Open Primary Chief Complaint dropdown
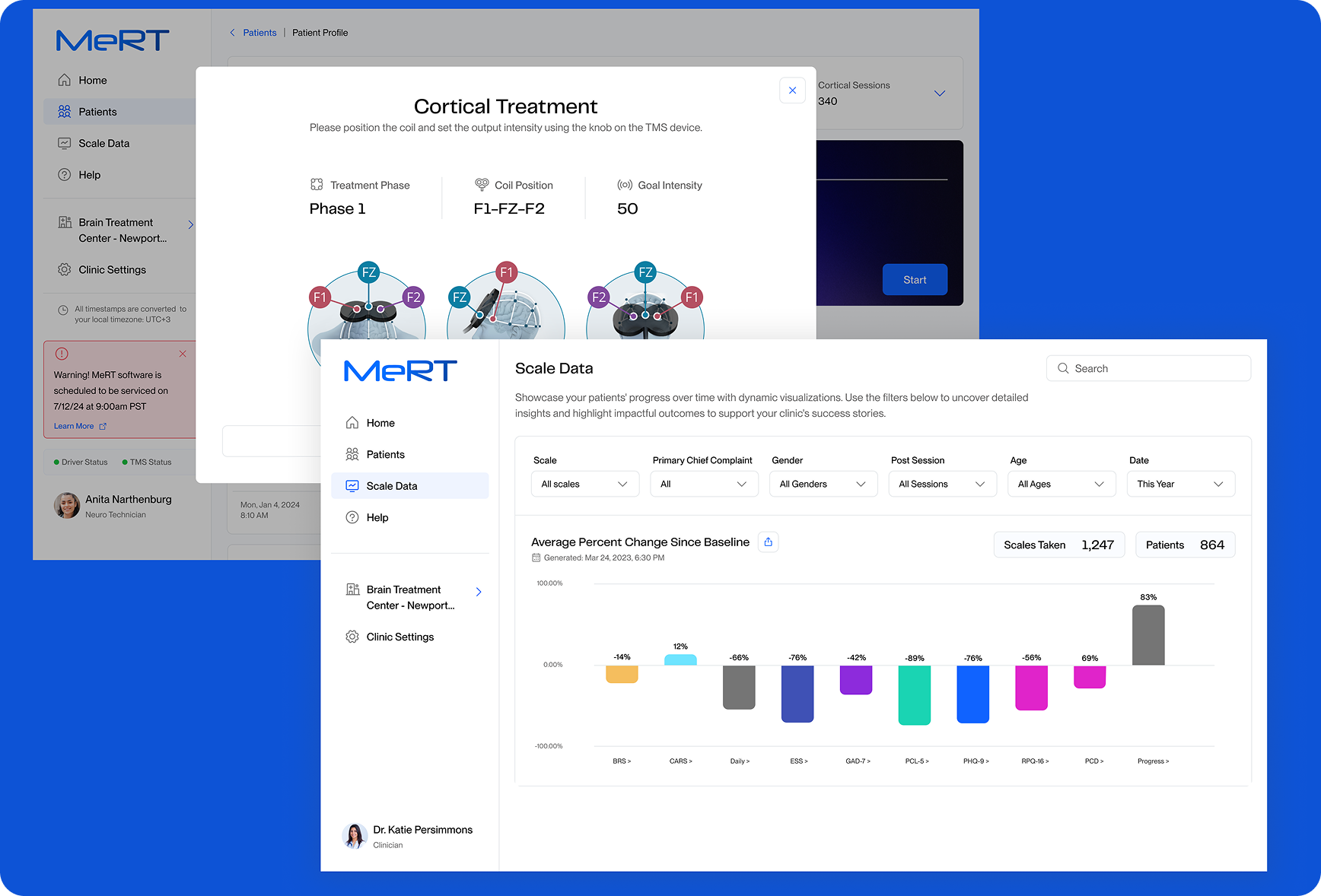This screenshot has height=896, width=1321. 704,485
